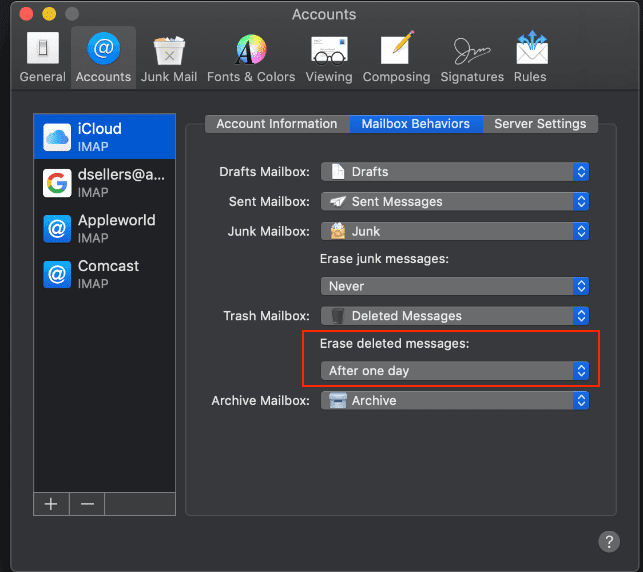Select the dsellers Google account
Image resolution: width=643 pixels, height=572 pixels.
(104, 182)
